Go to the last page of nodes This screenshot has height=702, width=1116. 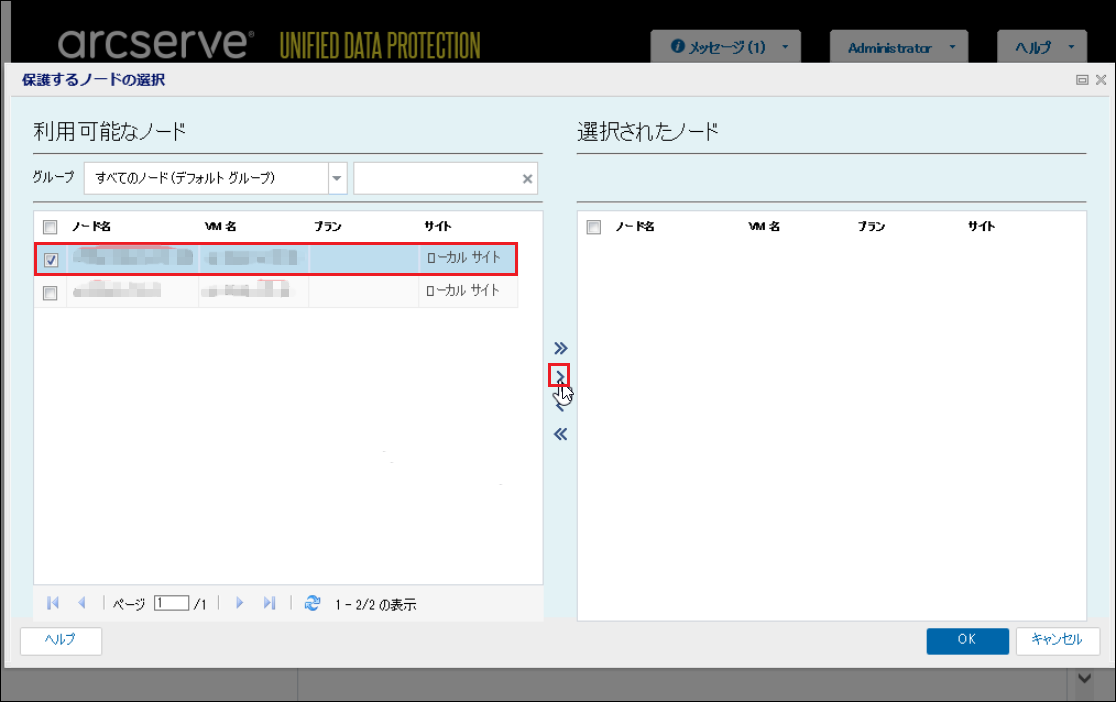pos(269,603)
